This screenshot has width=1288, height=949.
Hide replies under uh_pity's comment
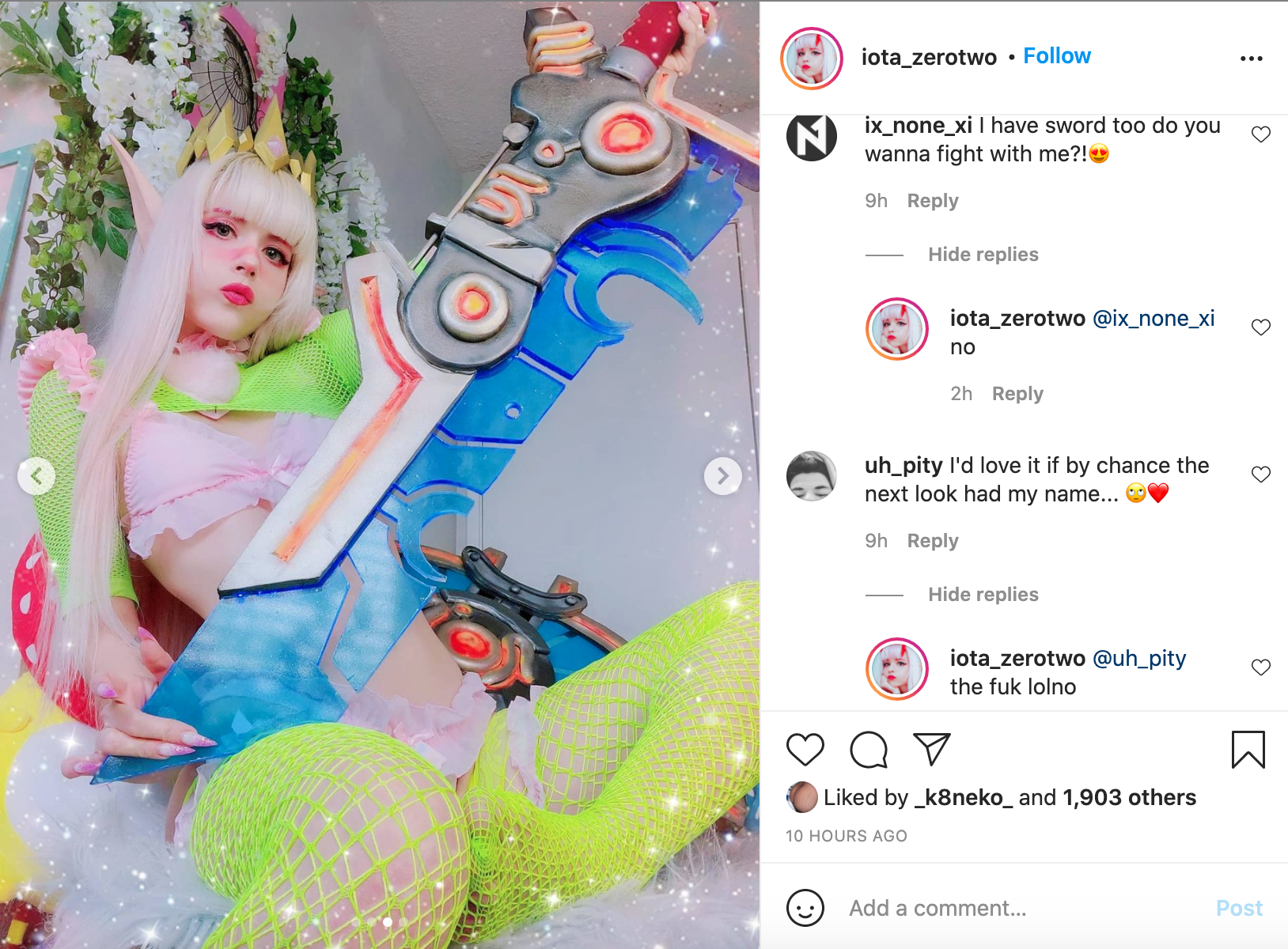coord(983,595)
